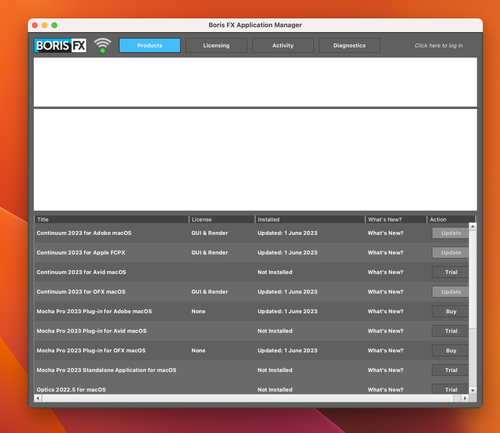500x433 pixels.
Task: Buy Mocha Pro 2023 Plug-in for OFX macOS
Action: click(450, 350)
